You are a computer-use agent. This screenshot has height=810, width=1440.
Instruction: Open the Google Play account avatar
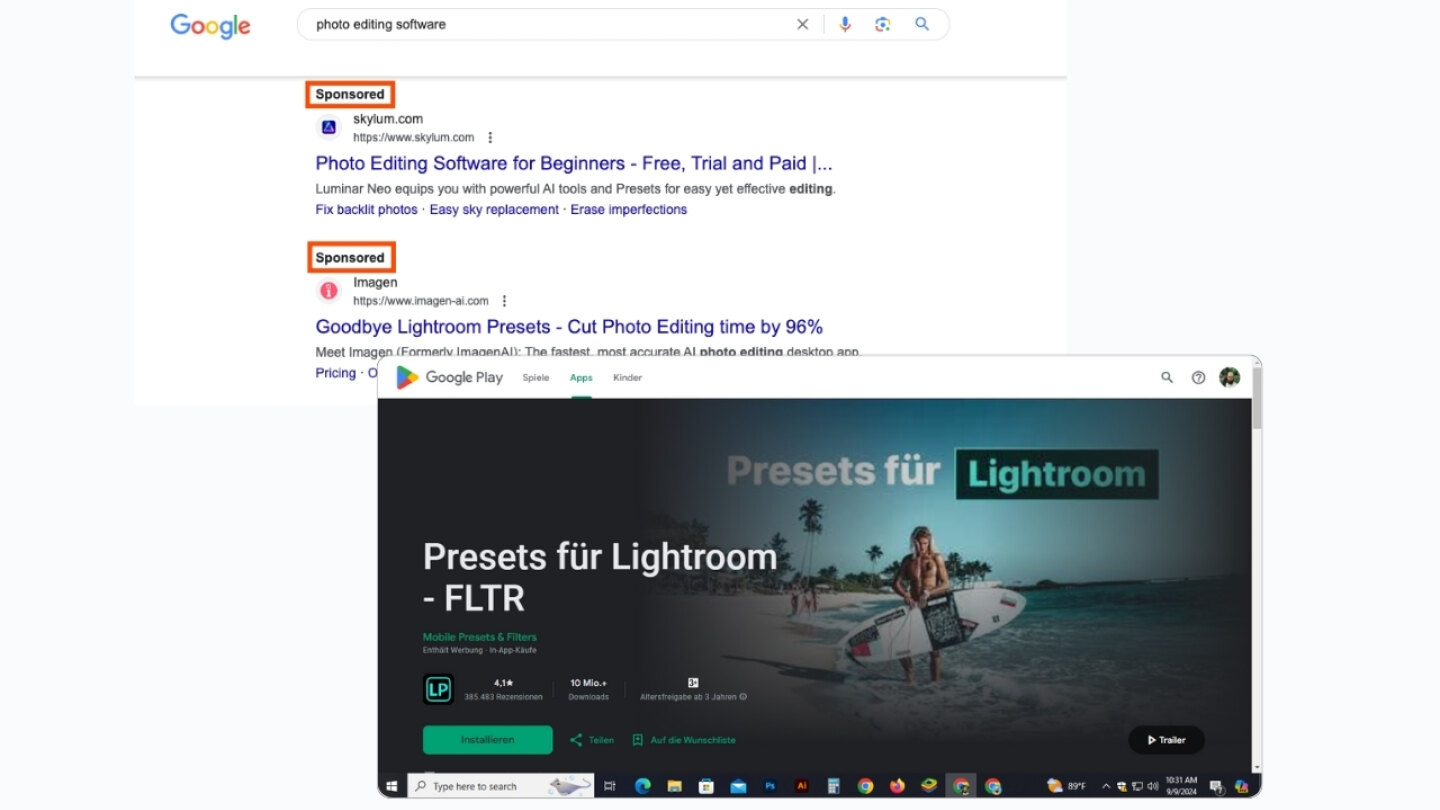pyautogui.click(x=1230, y=377)
